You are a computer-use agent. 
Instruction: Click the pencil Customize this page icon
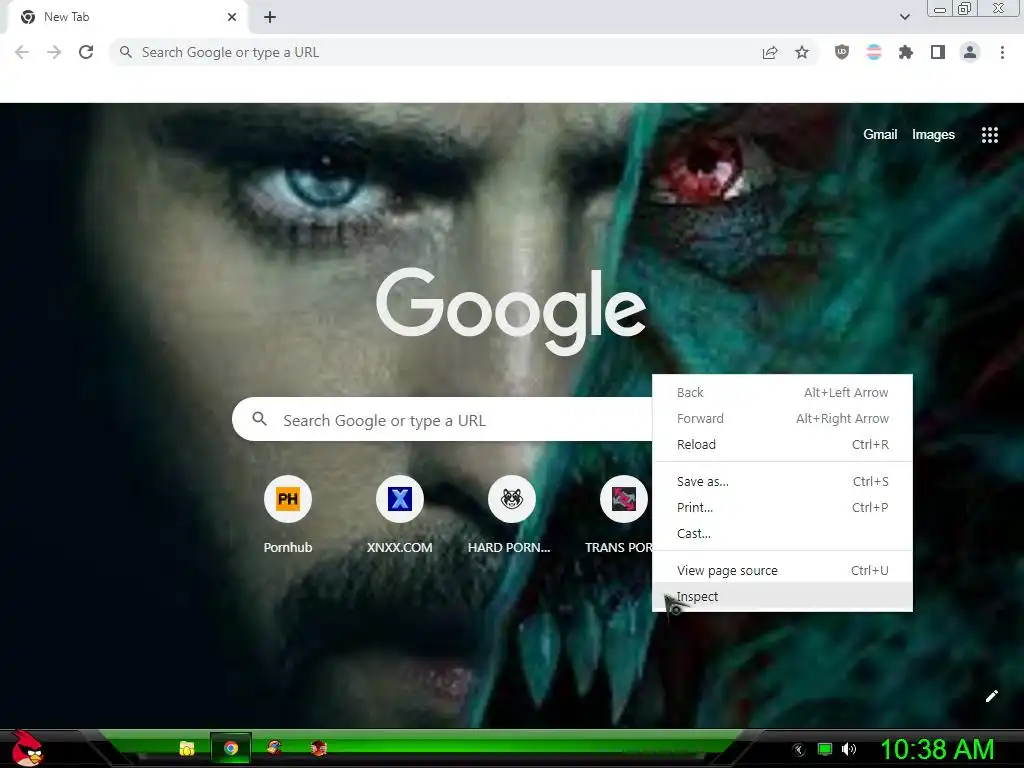tap(991, 696)
